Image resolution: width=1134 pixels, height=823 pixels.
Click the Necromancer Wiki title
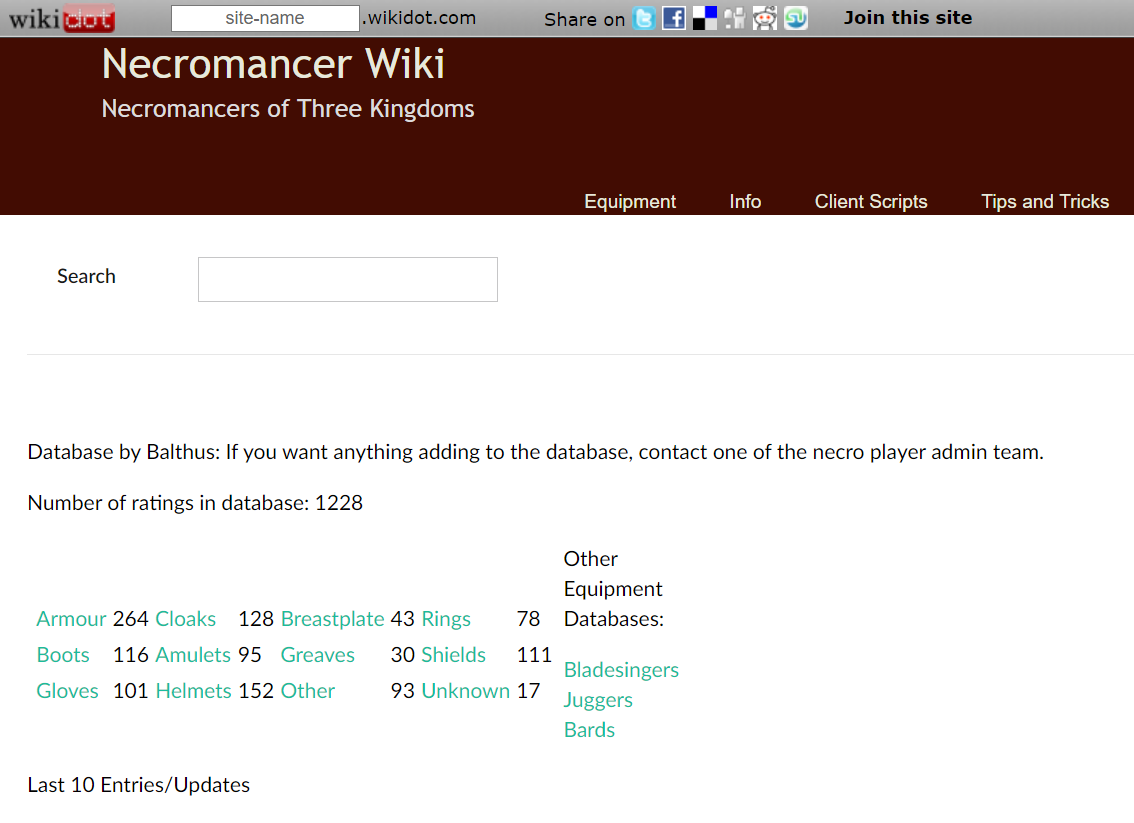pyautogui.click(x=273, y=64)
